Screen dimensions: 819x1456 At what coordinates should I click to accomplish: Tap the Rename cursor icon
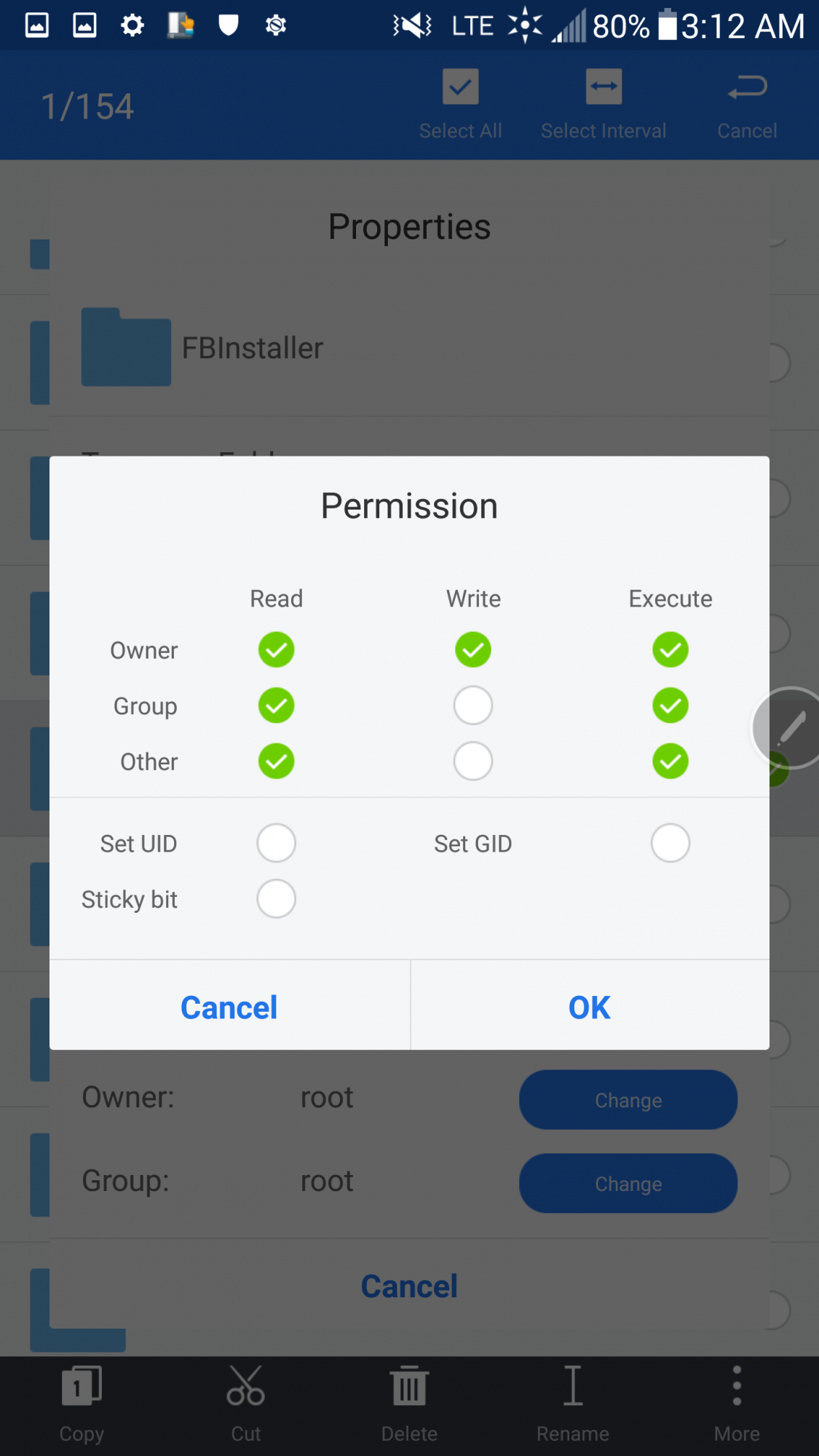tap(573, 1385)
